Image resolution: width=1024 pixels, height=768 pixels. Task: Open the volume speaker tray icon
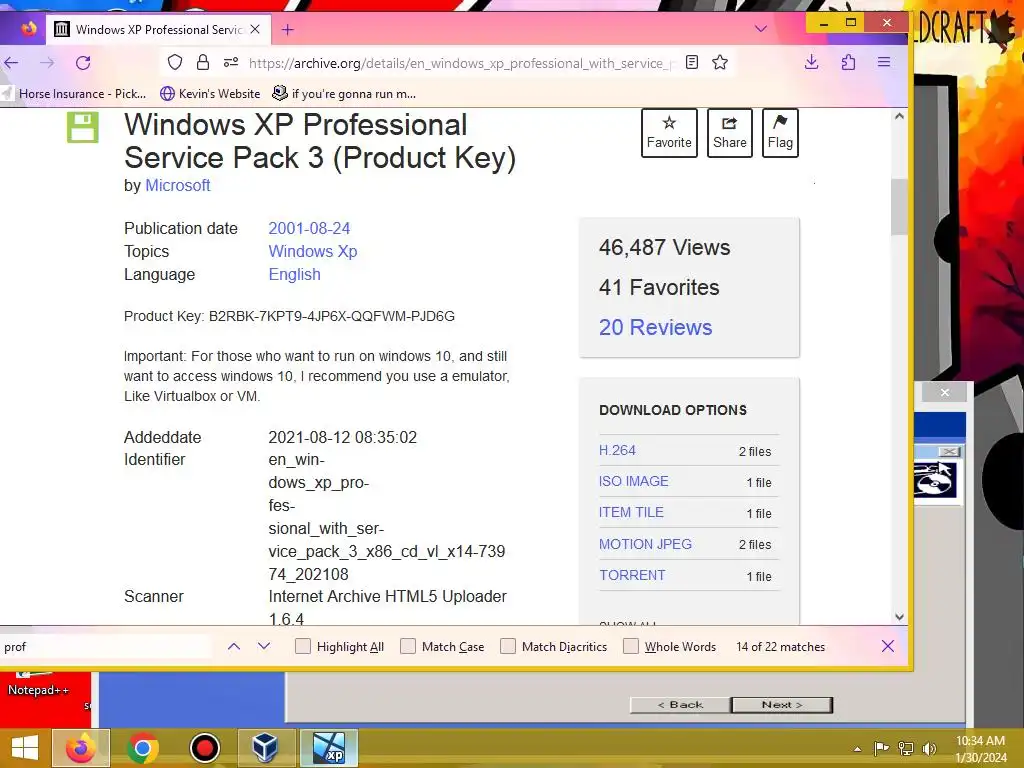(x=929, y=748)
